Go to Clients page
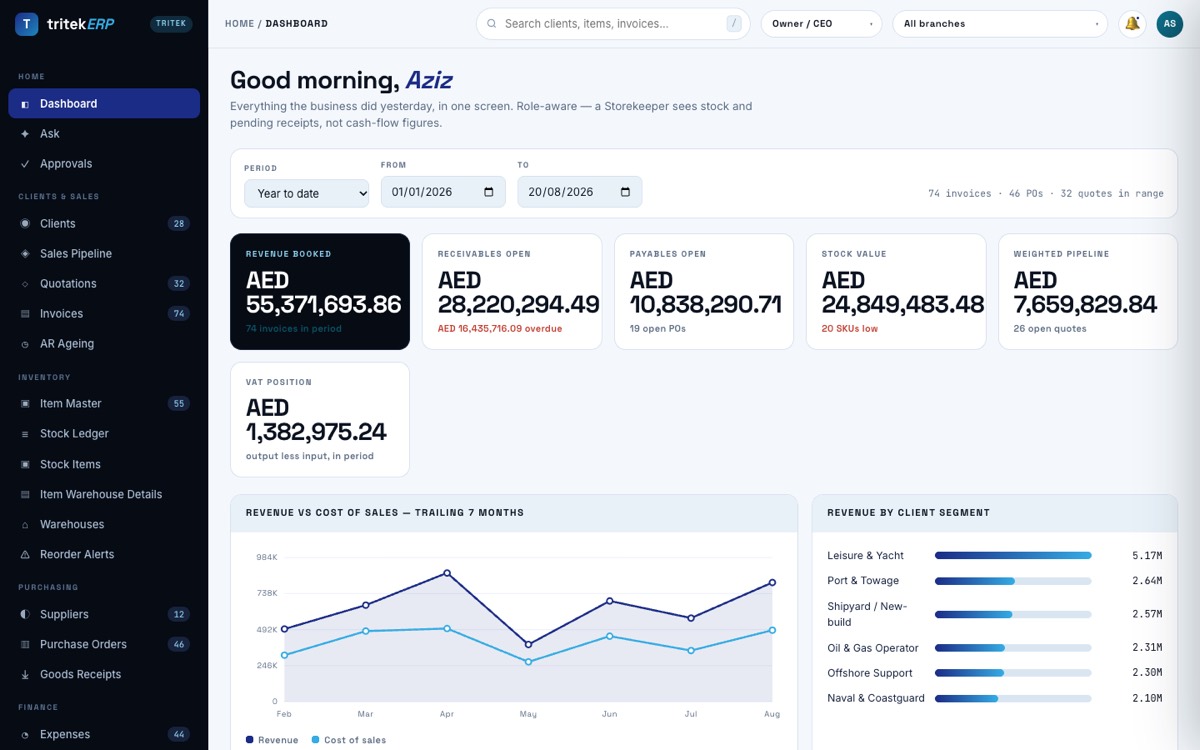 click(104, 224)
